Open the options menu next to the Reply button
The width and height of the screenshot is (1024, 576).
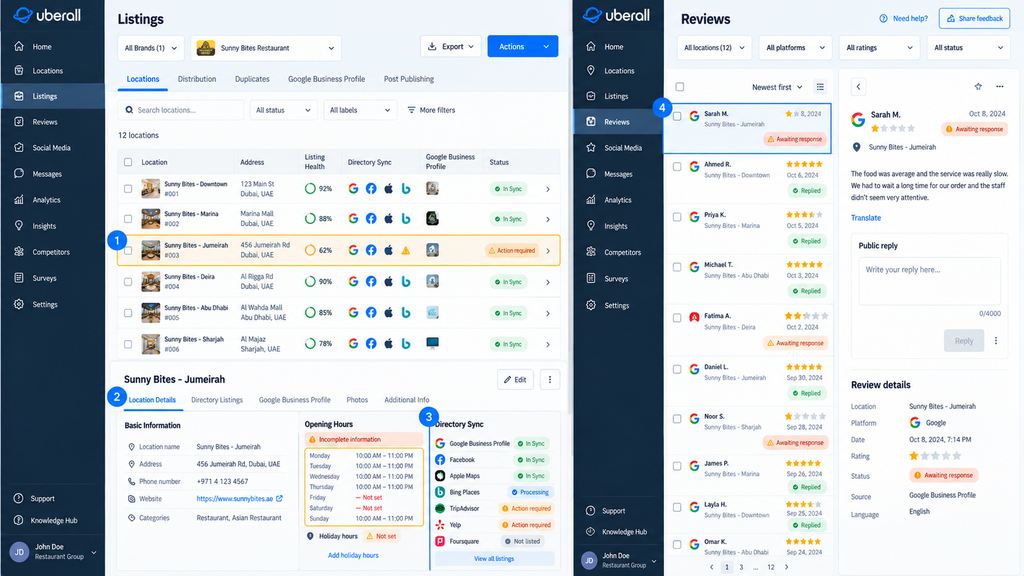[996, 341]
